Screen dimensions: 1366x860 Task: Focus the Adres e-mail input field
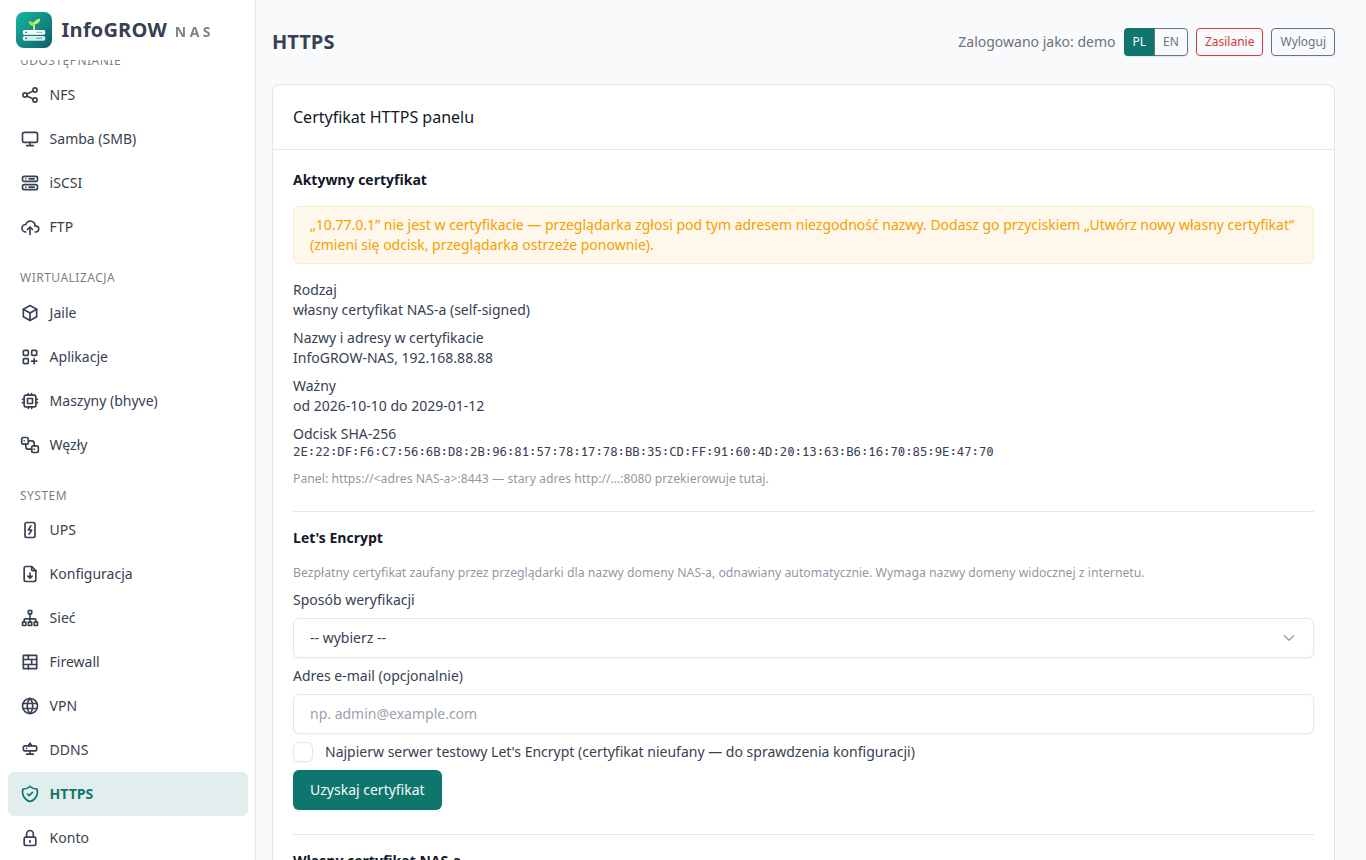coord(803,714)
